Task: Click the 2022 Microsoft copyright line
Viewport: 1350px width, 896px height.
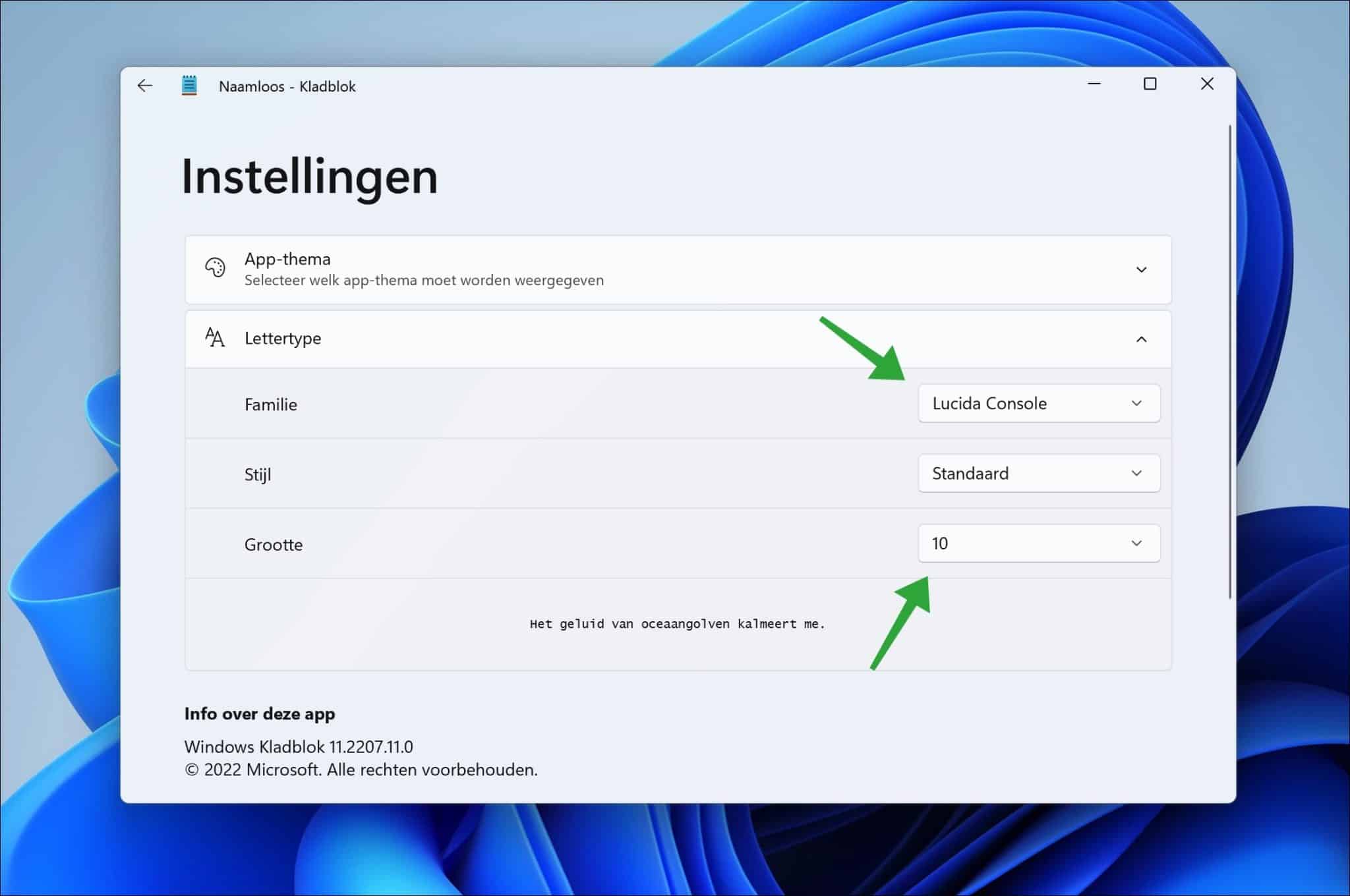Action: pyautogui.click(x=361, y=770)
